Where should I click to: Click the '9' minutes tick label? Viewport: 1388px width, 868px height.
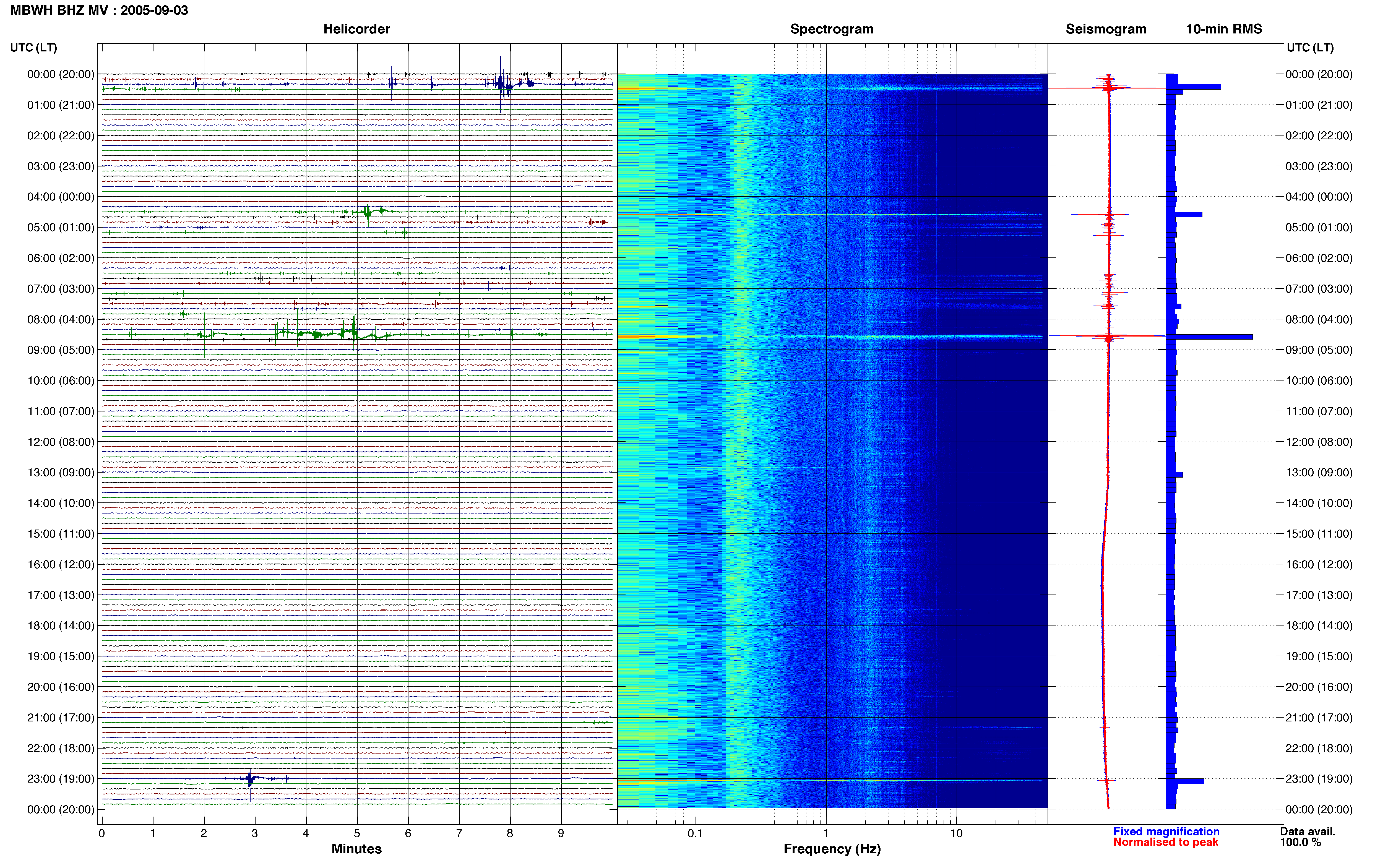point(561,833)
